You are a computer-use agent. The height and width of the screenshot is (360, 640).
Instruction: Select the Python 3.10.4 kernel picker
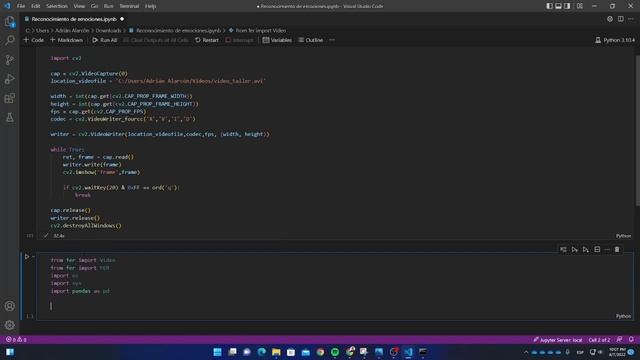(615, 40)
